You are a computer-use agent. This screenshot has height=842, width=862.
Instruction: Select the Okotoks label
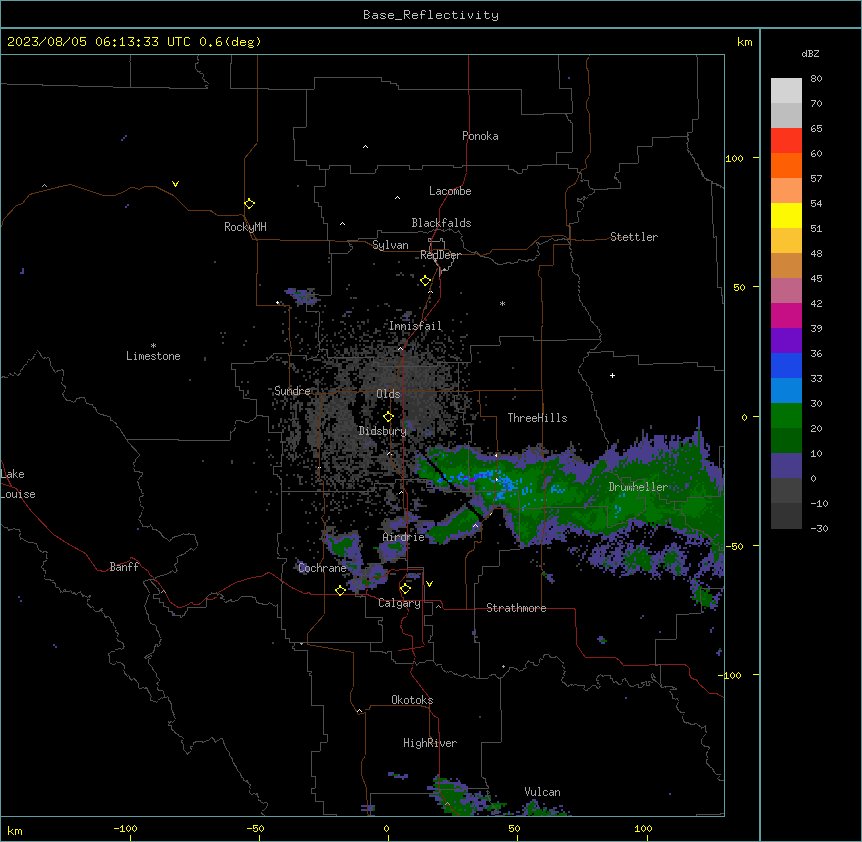pos(412,700)
